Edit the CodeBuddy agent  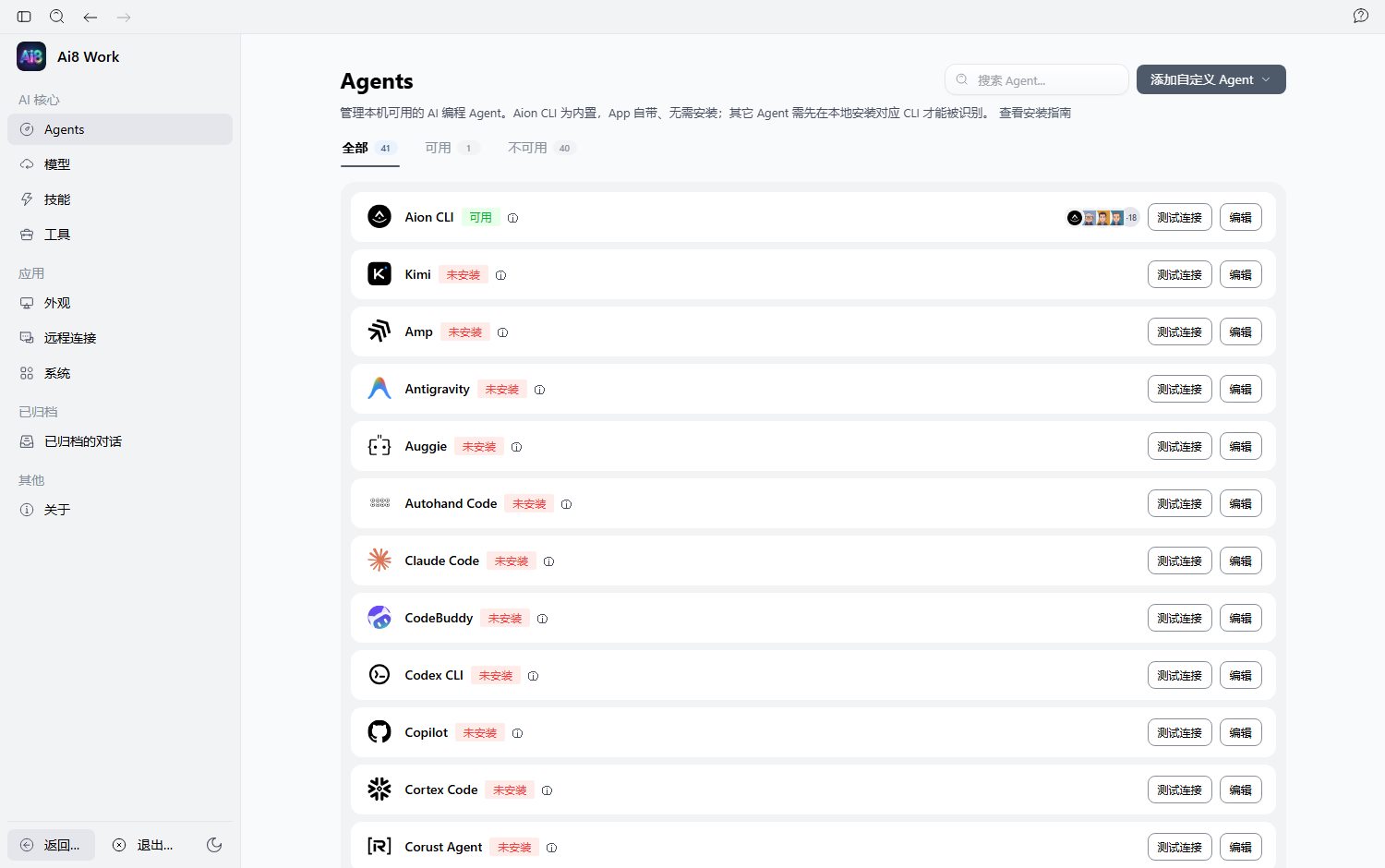[1240, 619]
